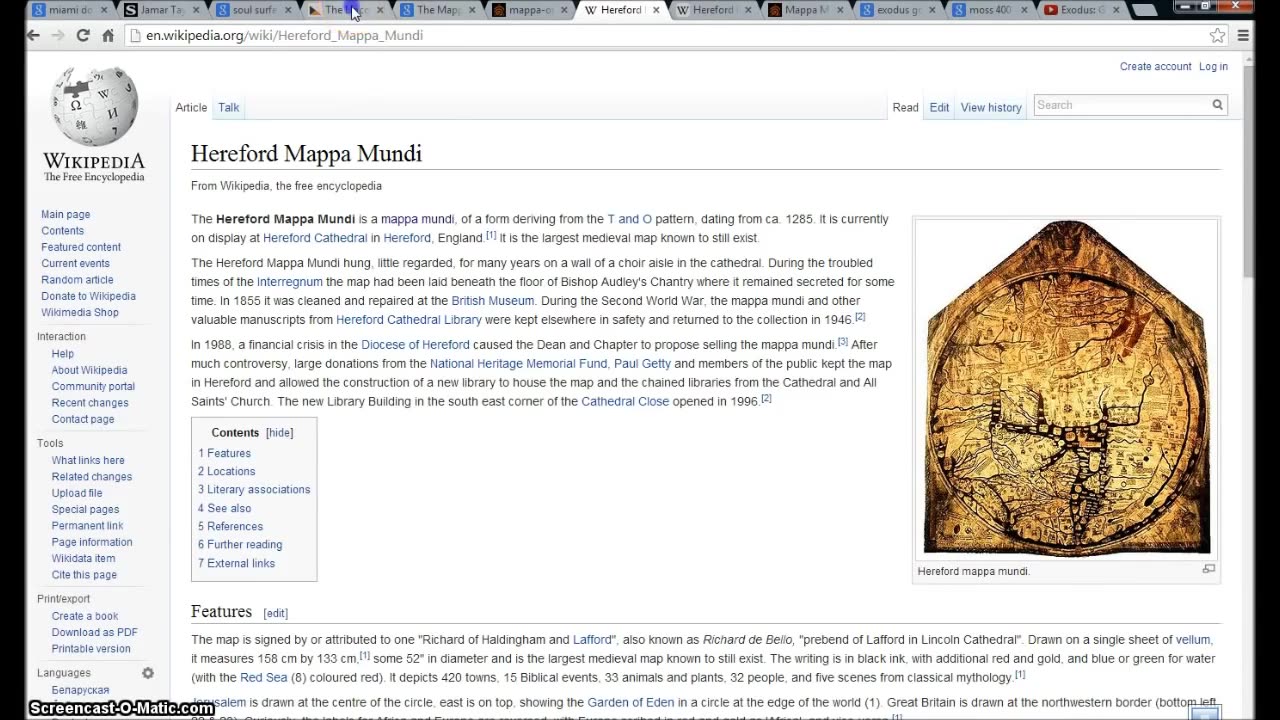
Task: Click the National Heritage Memorial Fund link
Action: click(x=519, y=364)
